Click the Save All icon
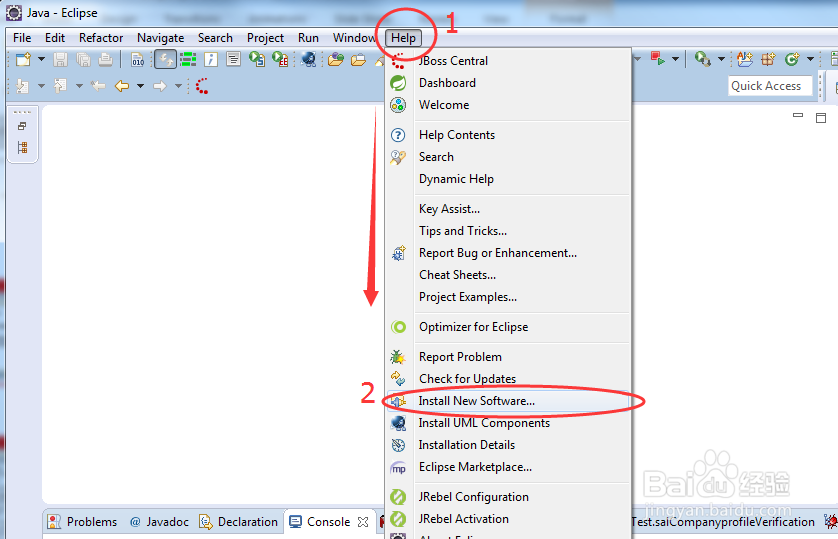This screenshot has width=838, height=539. tap(83, 59)
